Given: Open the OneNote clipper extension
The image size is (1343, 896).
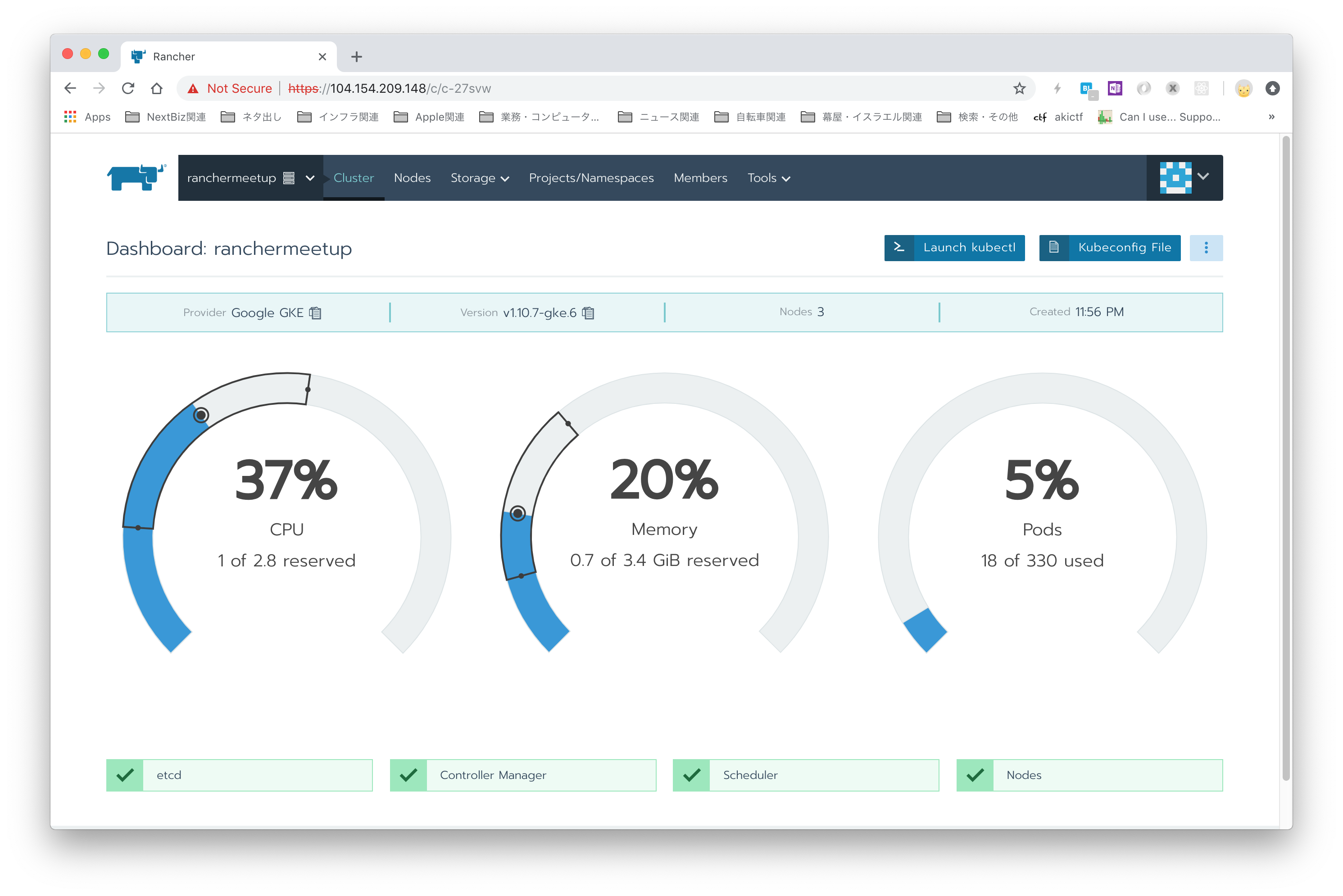Looking at the screenshot, I should (1114, 88).
